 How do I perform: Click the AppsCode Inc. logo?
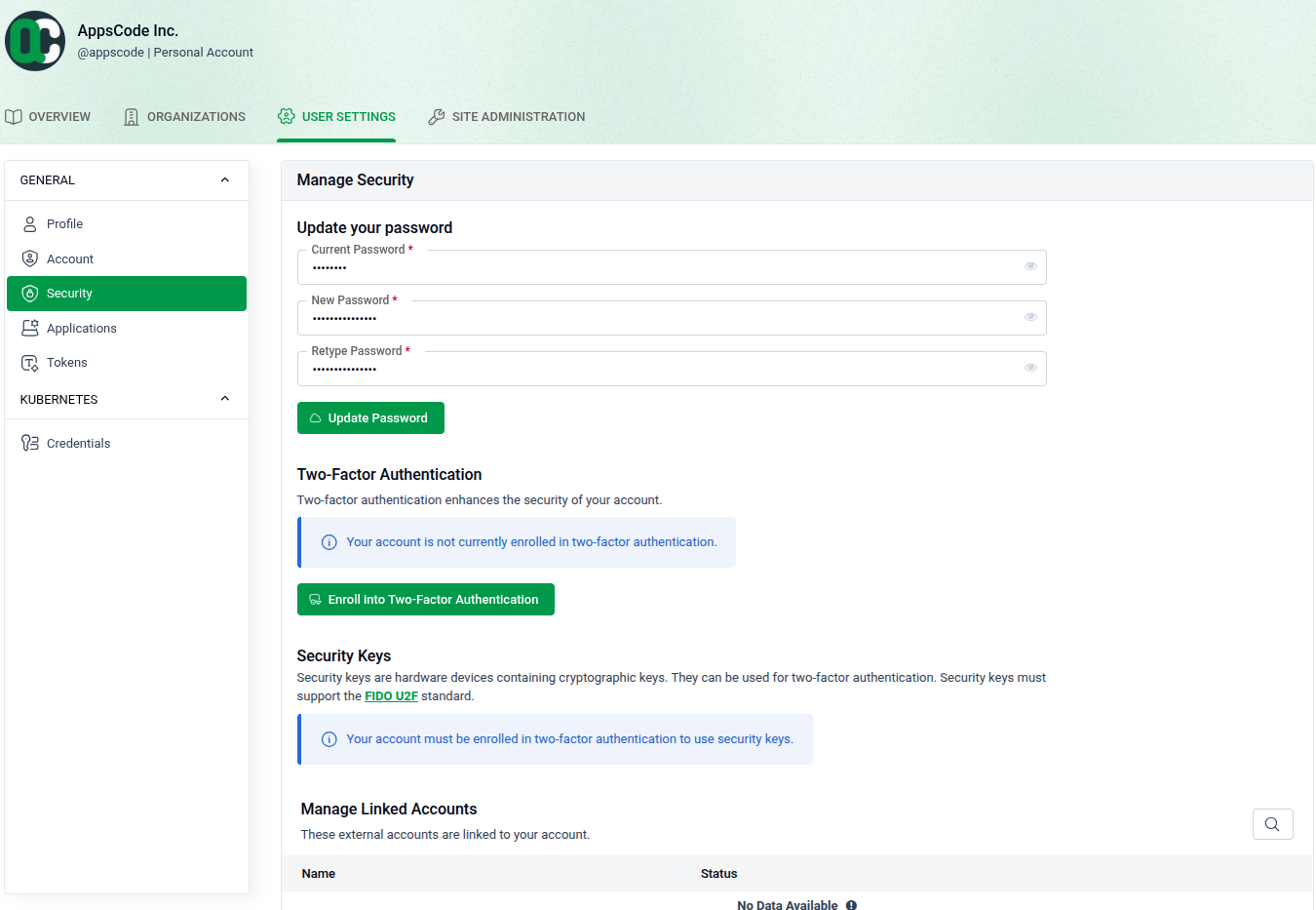(x=35, y=40)
